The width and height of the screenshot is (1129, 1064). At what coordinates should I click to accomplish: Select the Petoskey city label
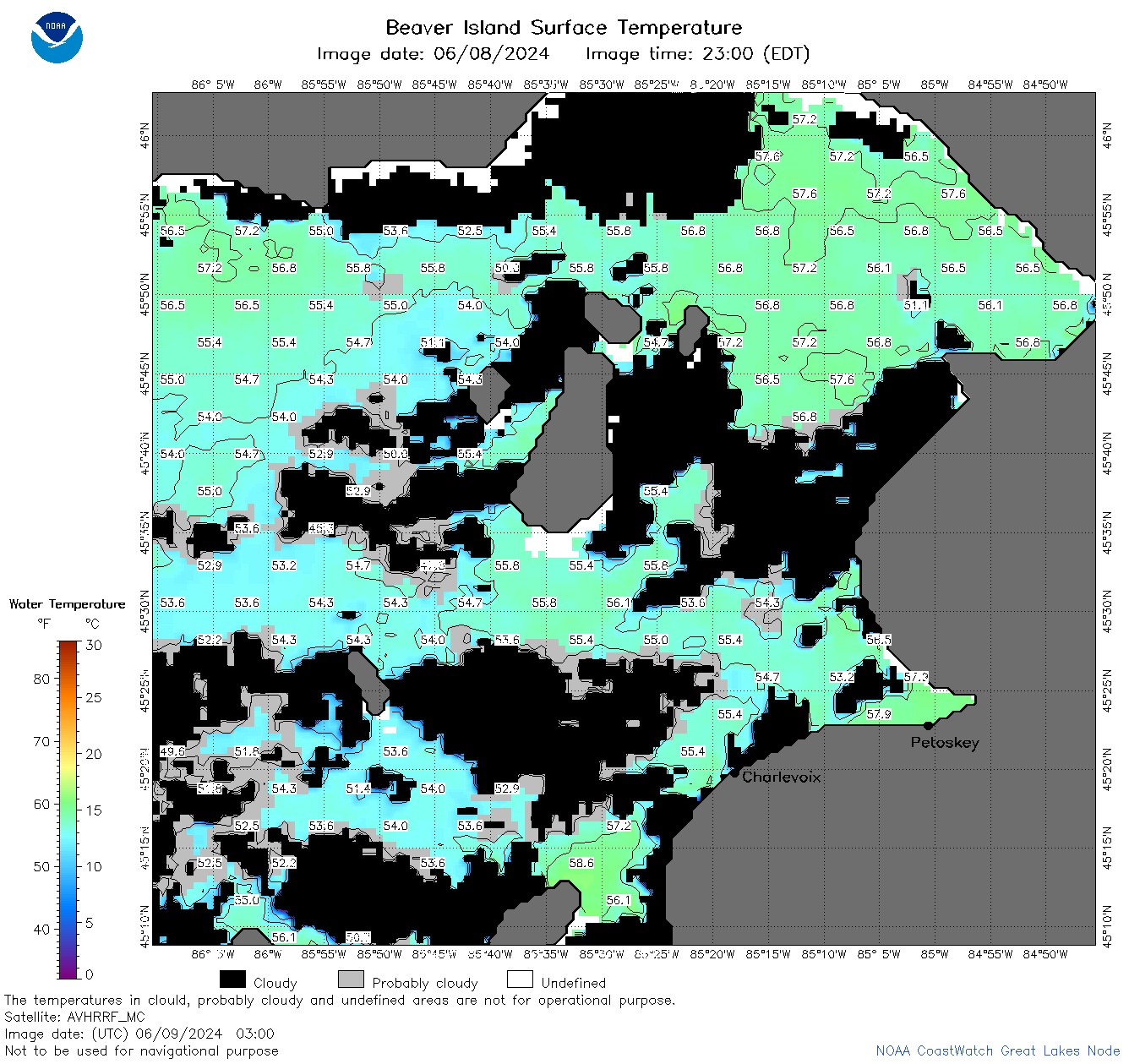(945, 743)
